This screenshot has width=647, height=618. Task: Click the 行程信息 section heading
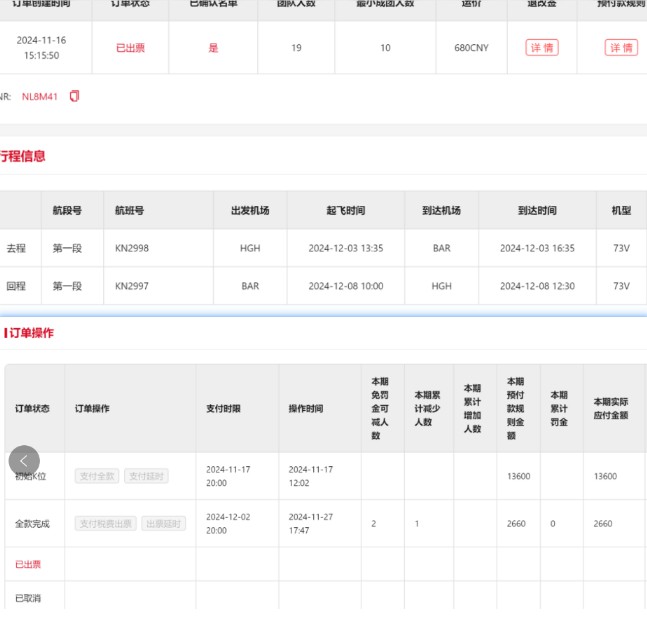point(22,156)
